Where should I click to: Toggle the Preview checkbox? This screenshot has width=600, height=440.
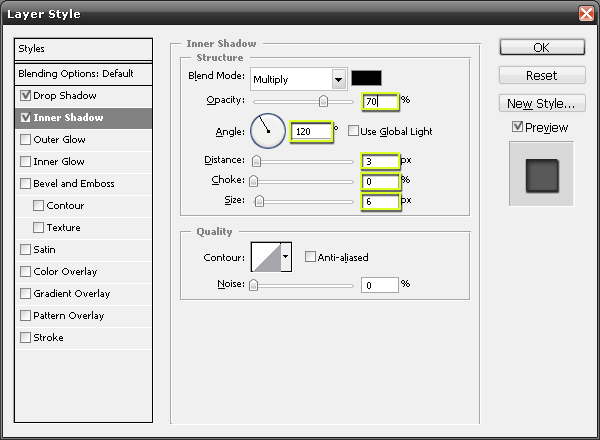click(517, 127)
